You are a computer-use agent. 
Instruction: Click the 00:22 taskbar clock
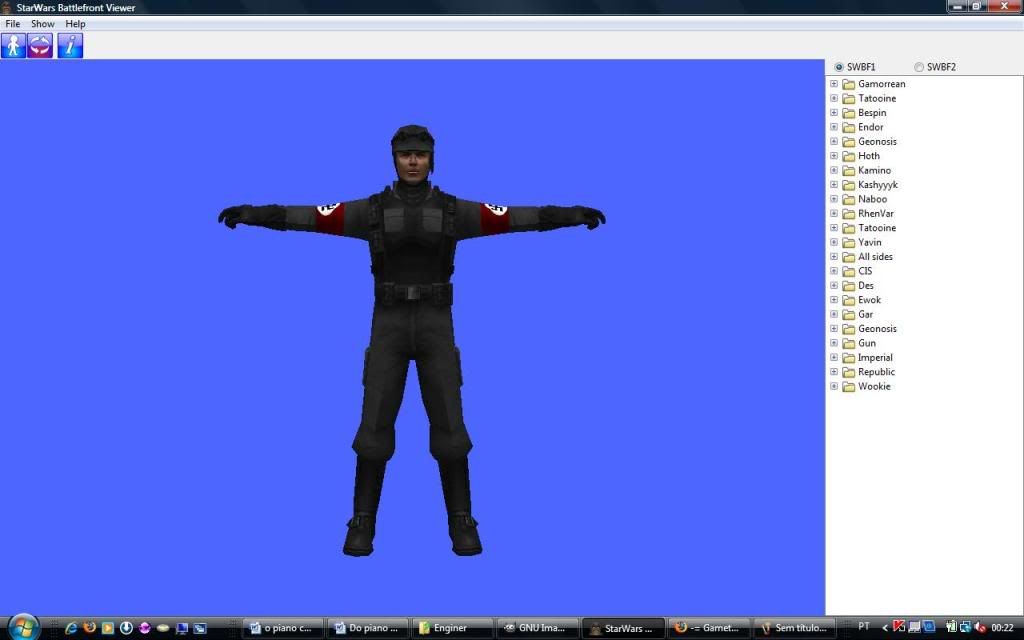(1002, 628)
